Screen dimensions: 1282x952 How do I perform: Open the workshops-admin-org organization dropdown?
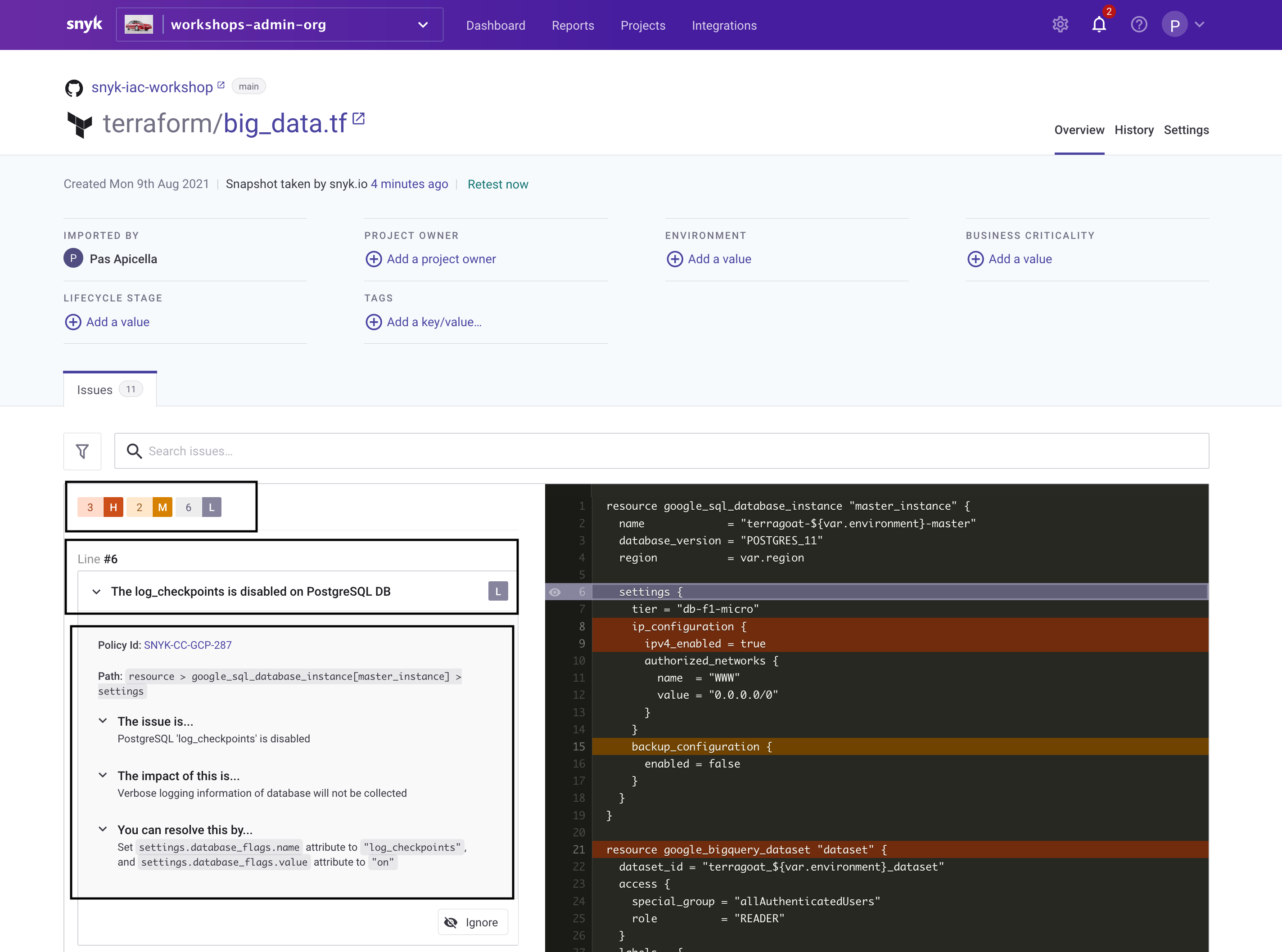point(280,25)
